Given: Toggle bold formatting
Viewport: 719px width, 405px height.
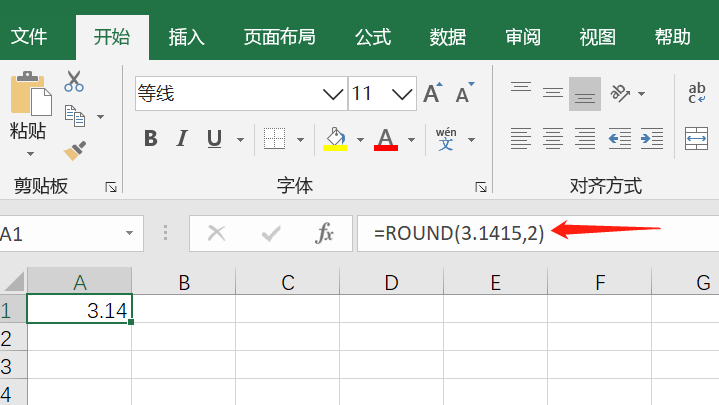Looking at the screenshot, I should 151,139.
